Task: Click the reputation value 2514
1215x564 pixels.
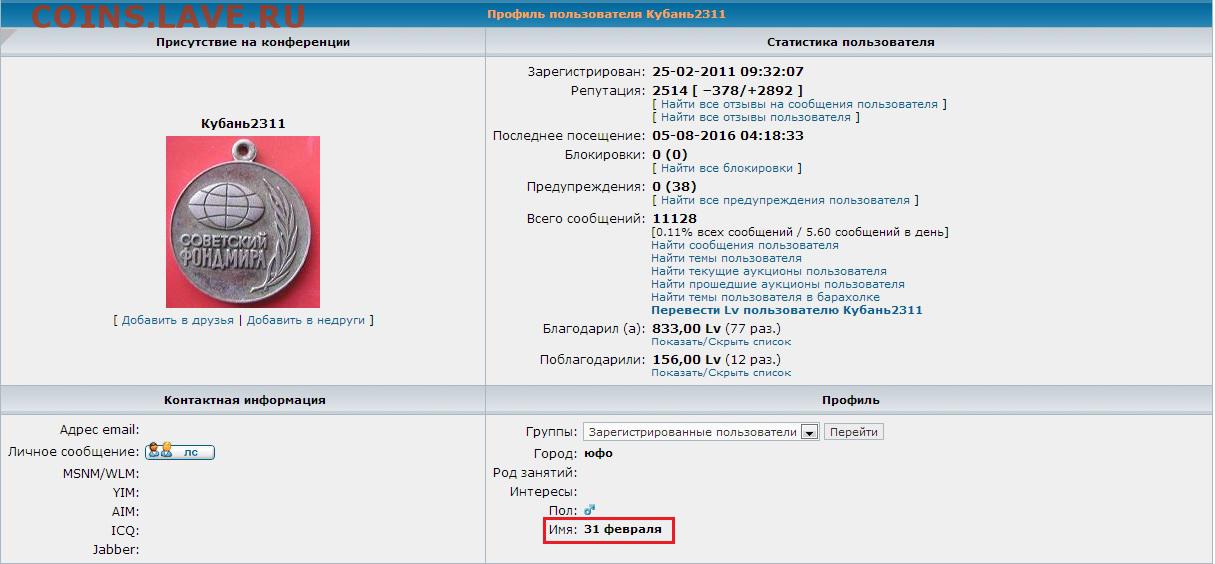Action: coord(668,90)
